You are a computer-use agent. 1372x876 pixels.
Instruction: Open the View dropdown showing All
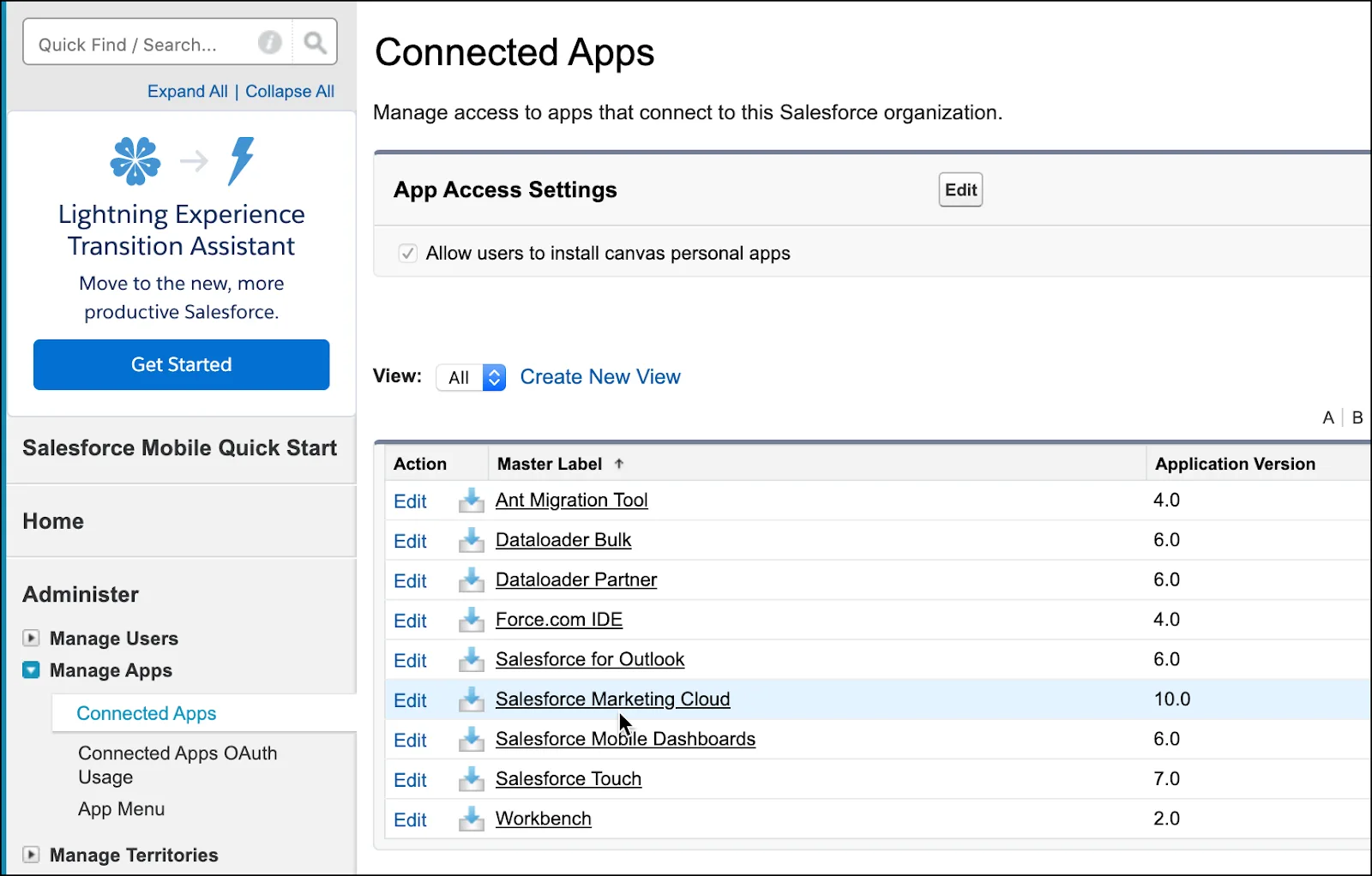471,377
